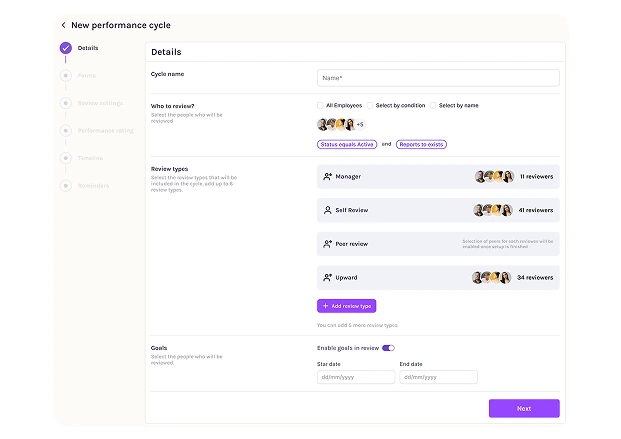Click the Upward reviewers avatar group
The height and width of the screenshot is (439, 621).
(x=494, y=278)
